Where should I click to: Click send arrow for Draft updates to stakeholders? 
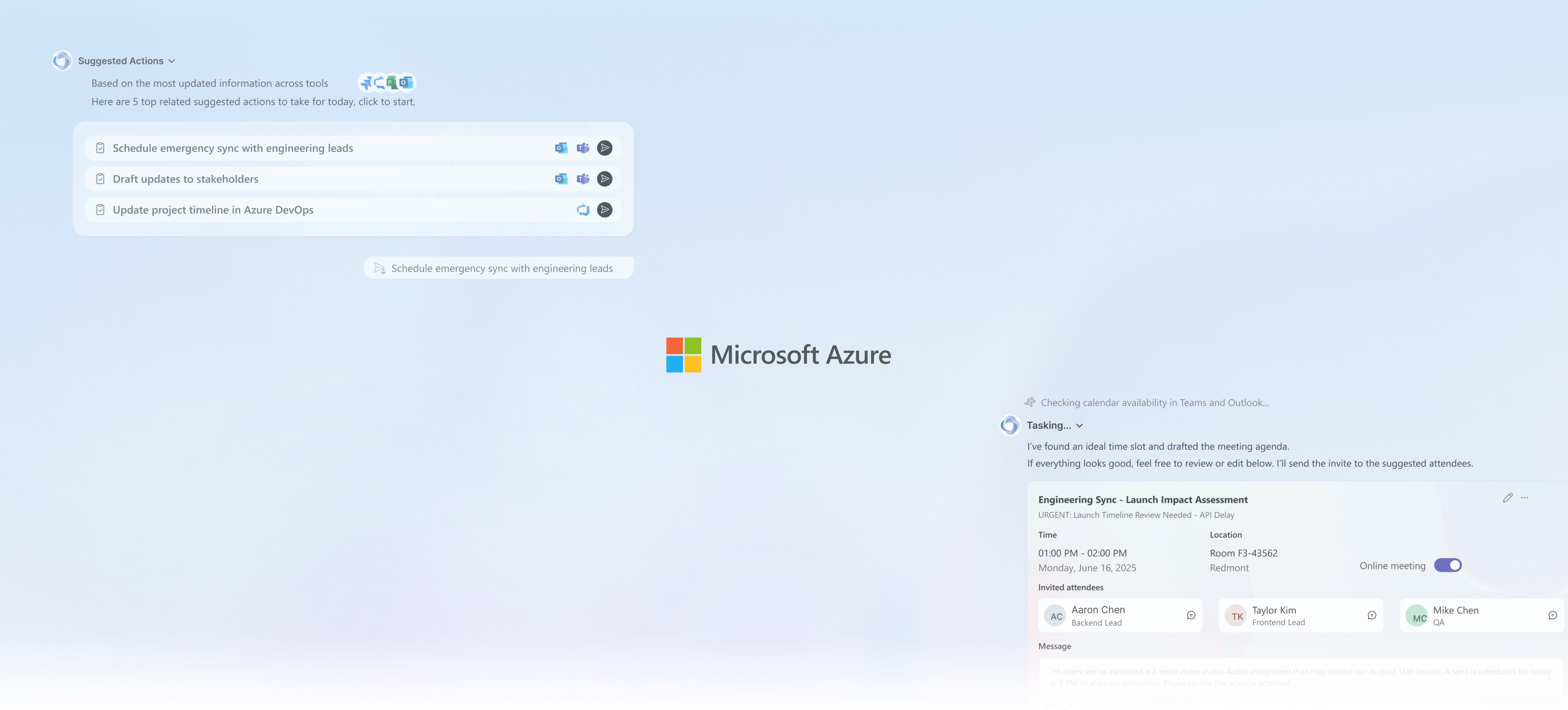(x=604, y=179)
